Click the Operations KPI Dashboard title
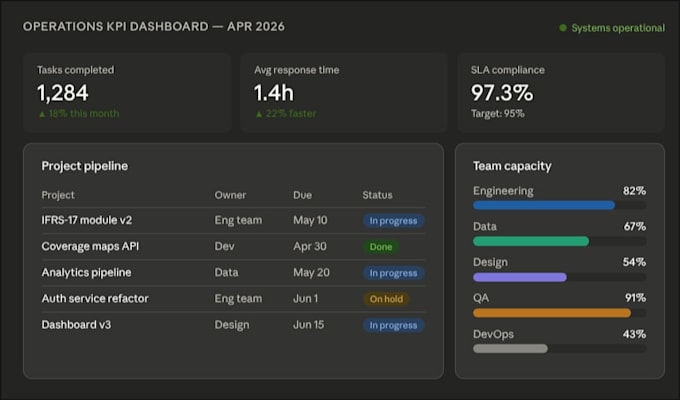680x400 pixels. point(154,26)
